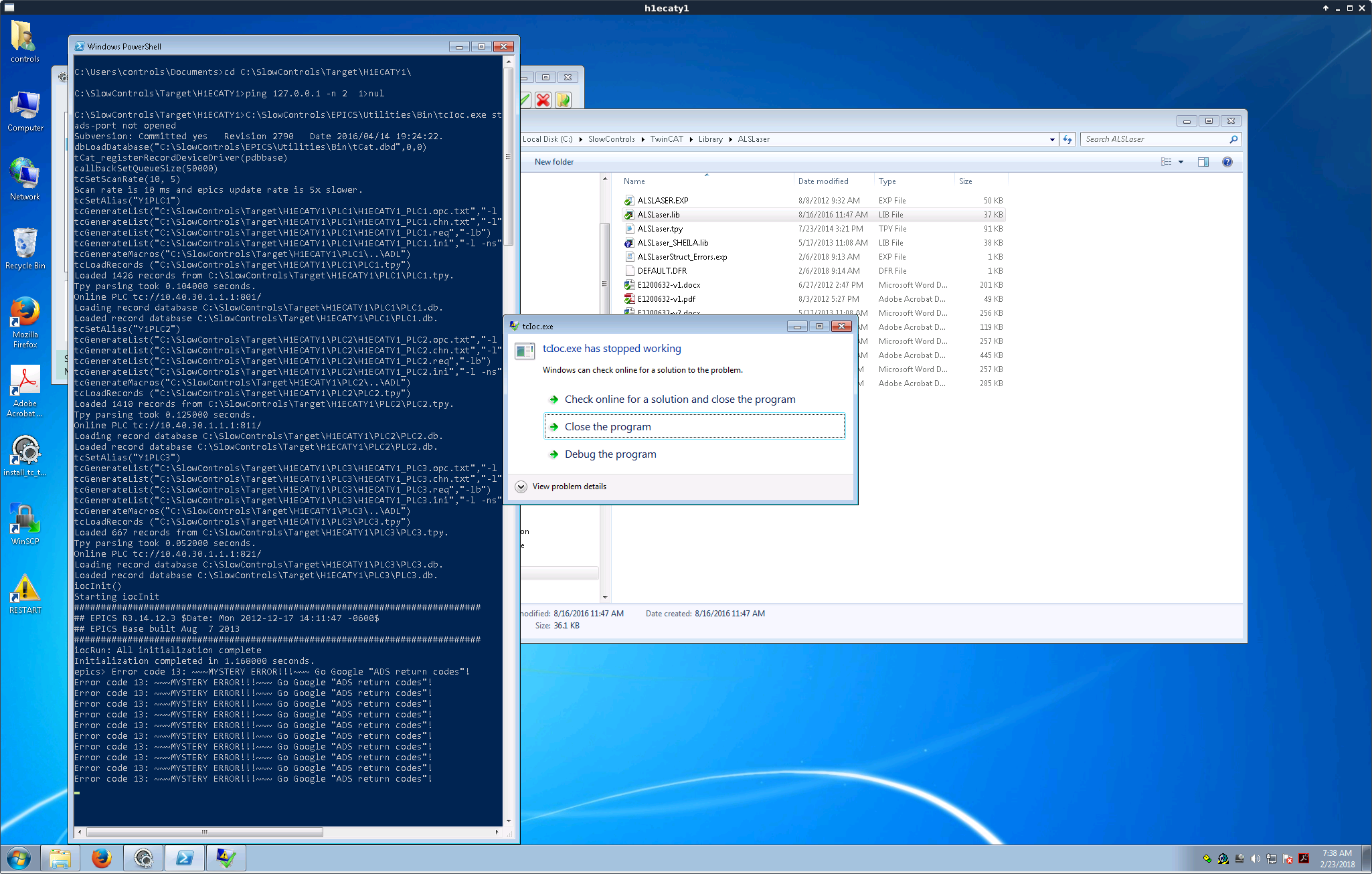Image resolution: width=1372 pixels, height=874 pixels.
Task: Open the controls folder desktop icon
Action: (x=25, y=41)
